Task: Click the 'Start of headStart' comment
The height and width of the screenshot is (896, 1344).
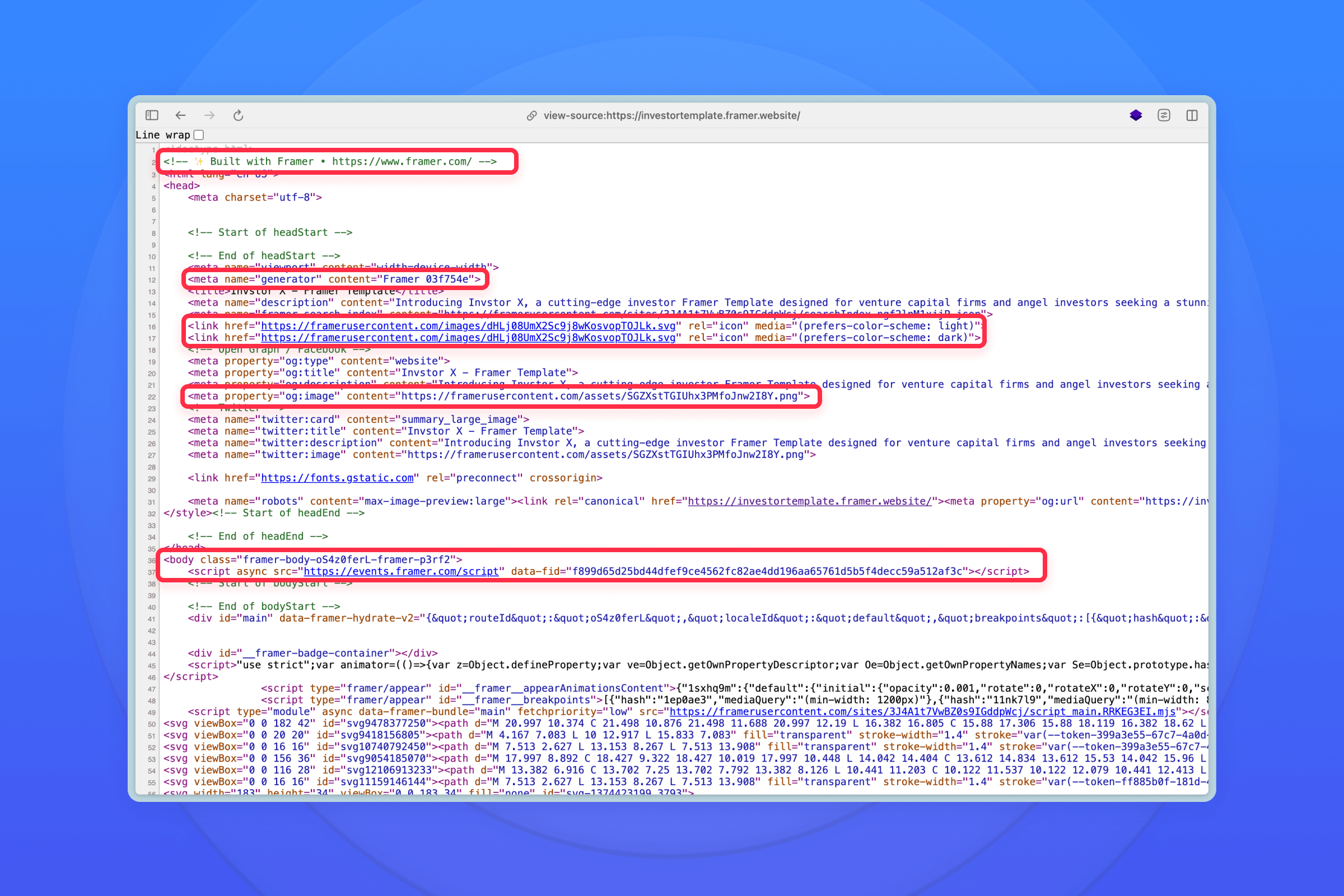Action: (270, 232)
